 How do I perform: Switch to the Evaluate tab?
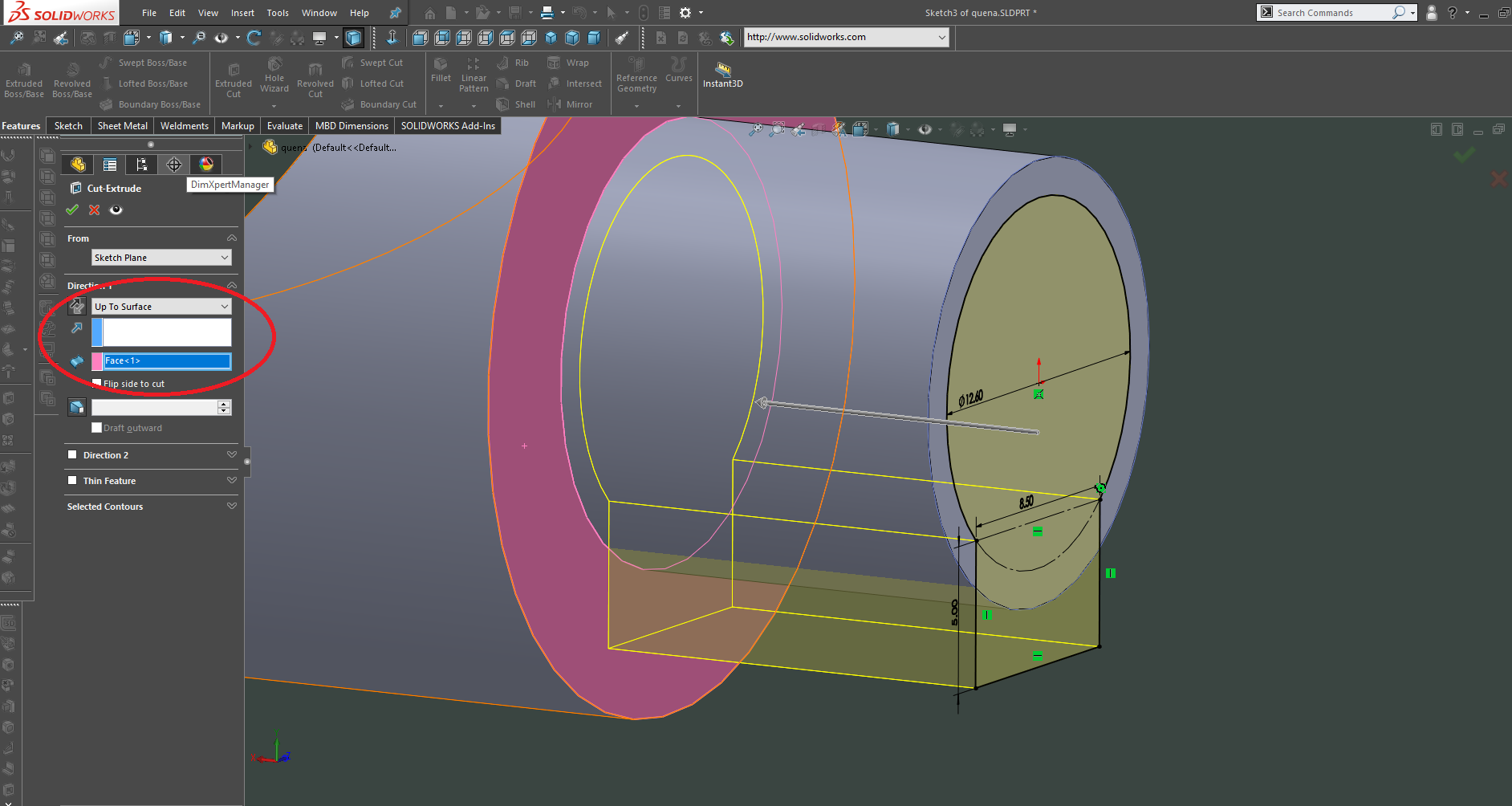pos(285,126)
